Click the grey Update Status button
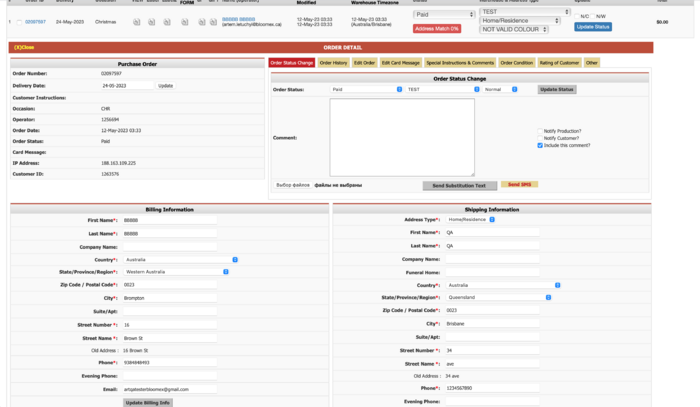The height and width of the screenshot is (407, 700). pos(557,90)
